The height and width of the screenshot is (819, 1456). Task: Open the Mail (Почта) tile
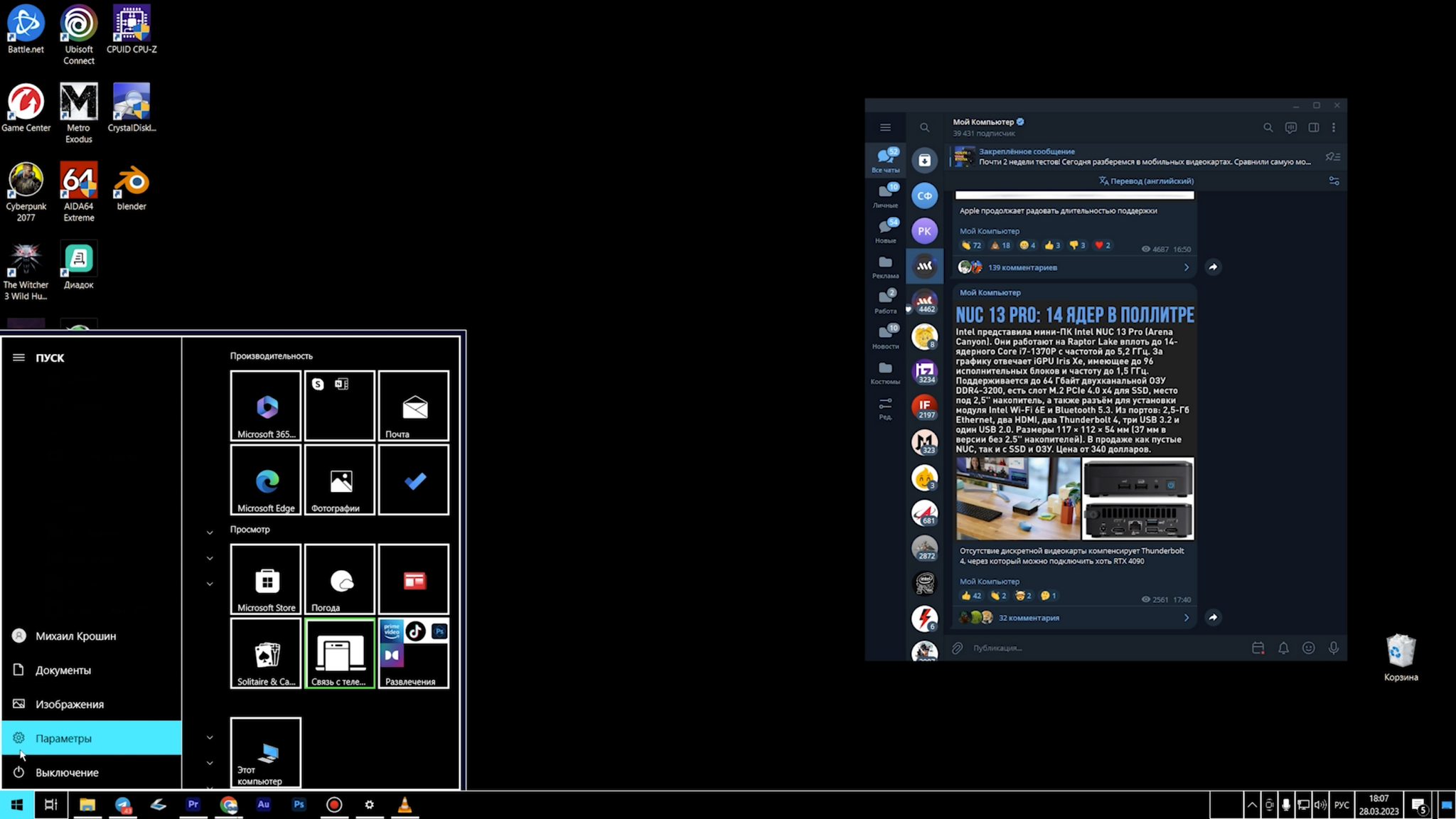[414, 405]
